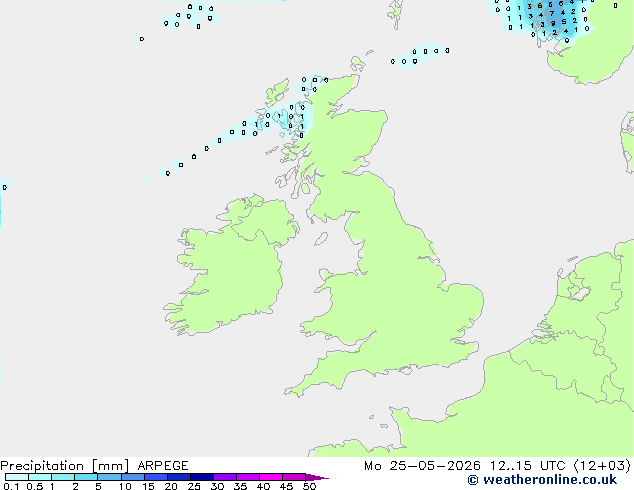
Task: Click the "Precipitation" title word
Action: 42,466
